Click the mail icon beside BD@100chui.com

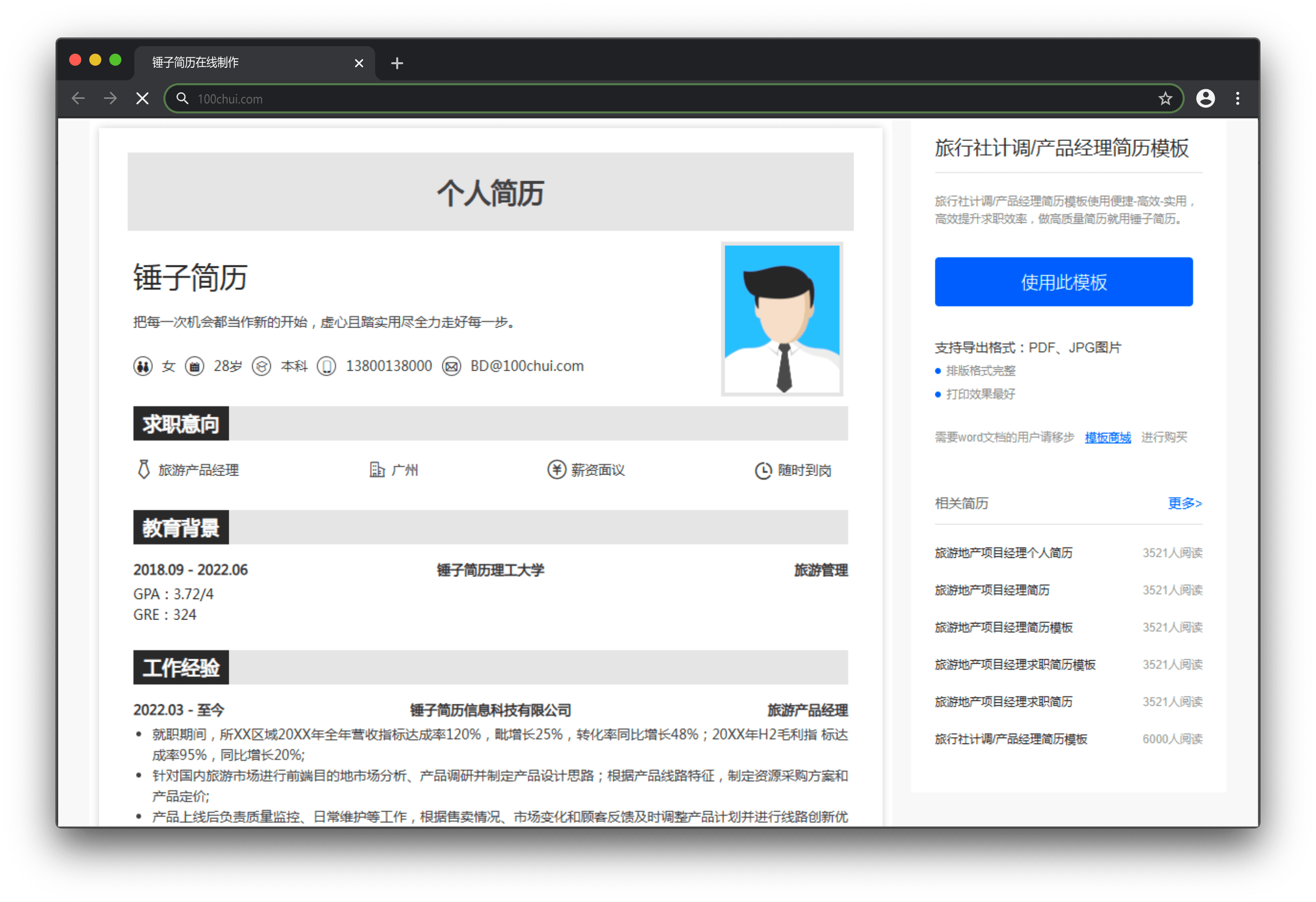[x=451, y=366]
